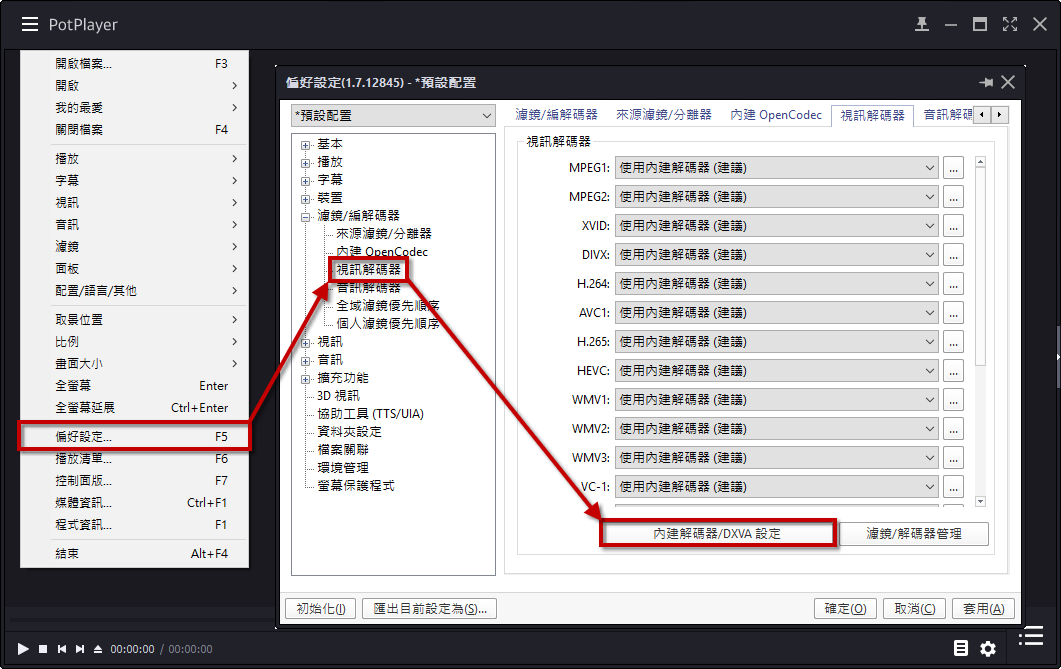This screenshot has width=1061, height=669.
Task: Expand the 播放 tree node
Action: tap(306, 163)
